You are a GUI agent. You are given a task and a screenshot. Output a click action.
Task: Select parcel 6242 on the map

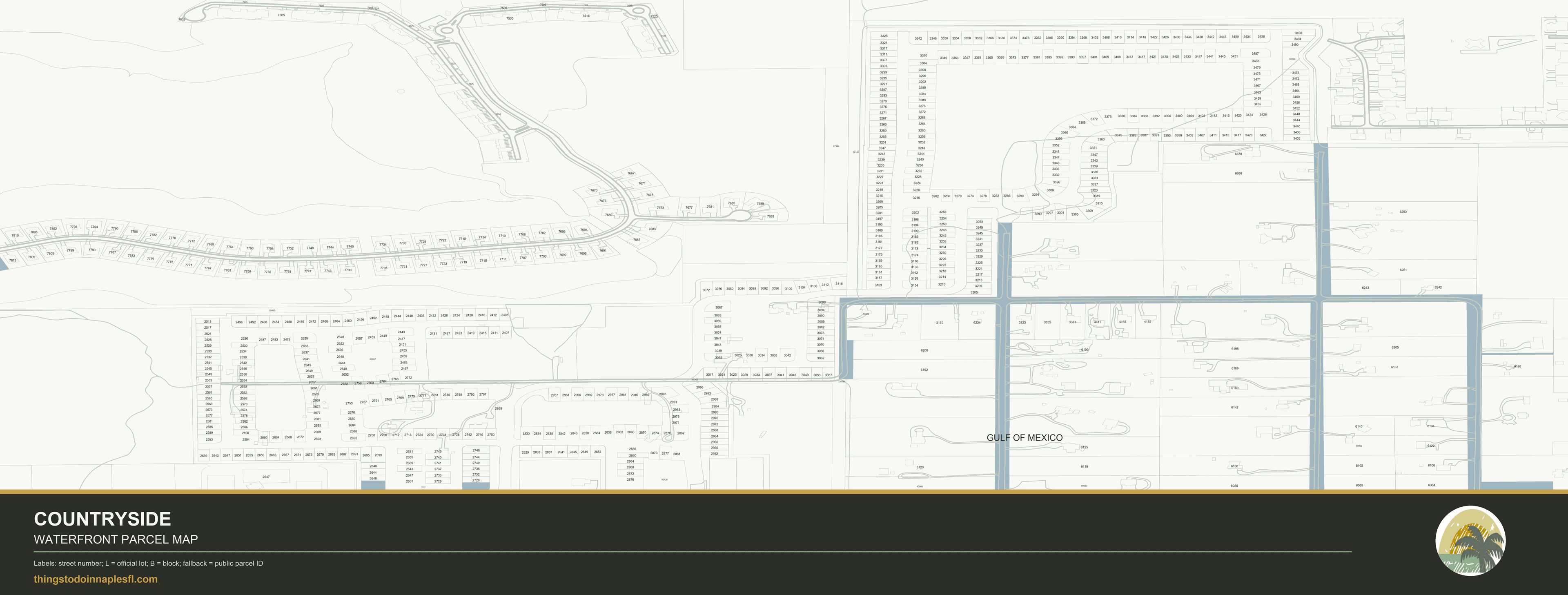pyautogui.click(x=1438, y=287)
